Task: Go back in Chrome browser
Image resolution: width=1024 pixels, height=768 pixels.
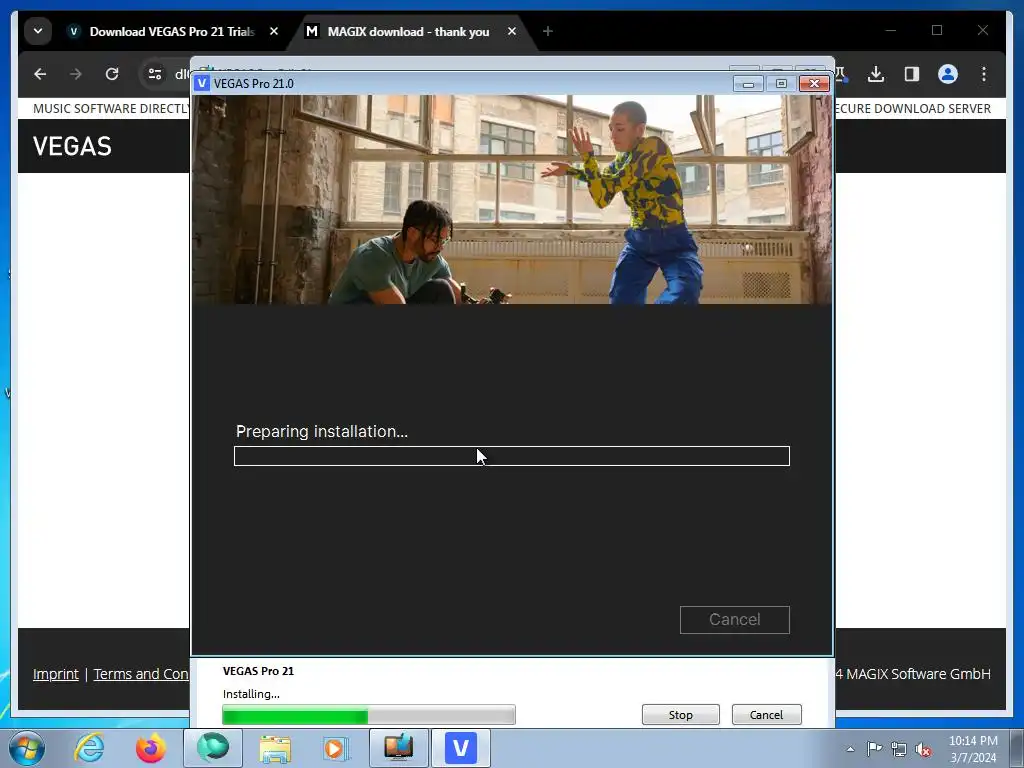Action: click(x=40, y=74)
